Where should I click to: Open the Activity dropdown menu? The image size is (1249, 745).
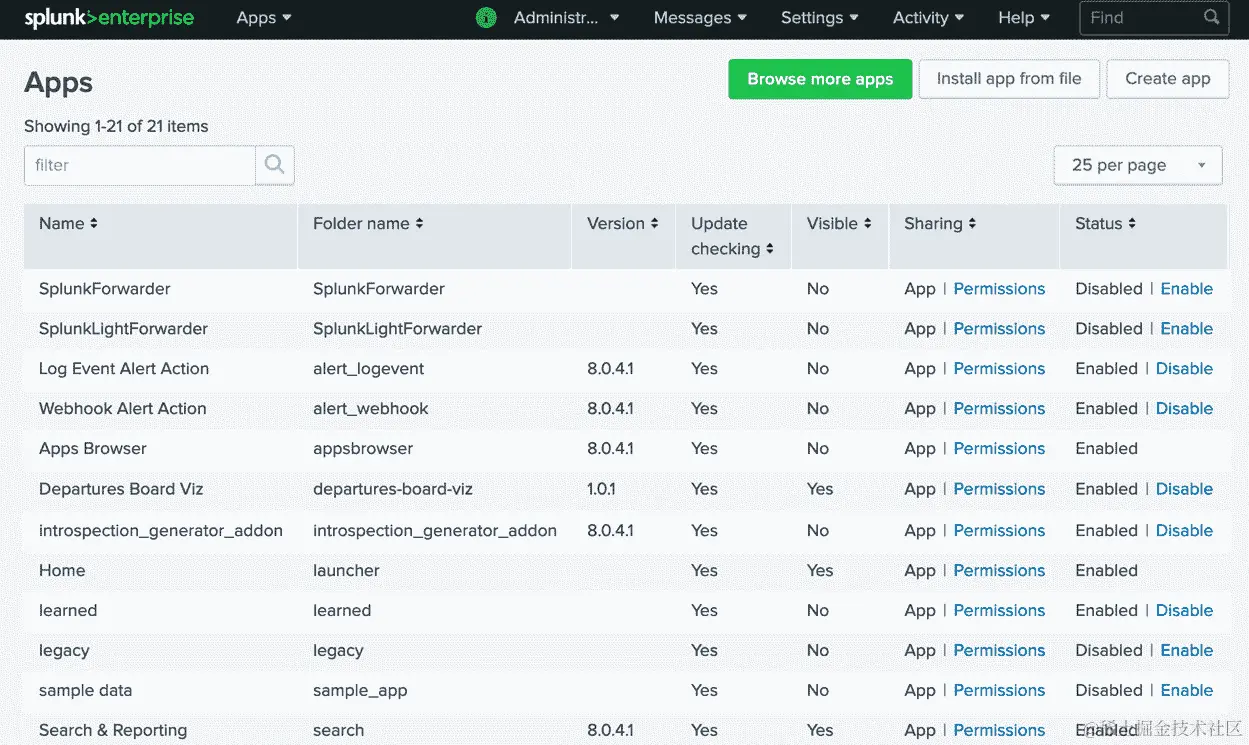click(926, 17)
